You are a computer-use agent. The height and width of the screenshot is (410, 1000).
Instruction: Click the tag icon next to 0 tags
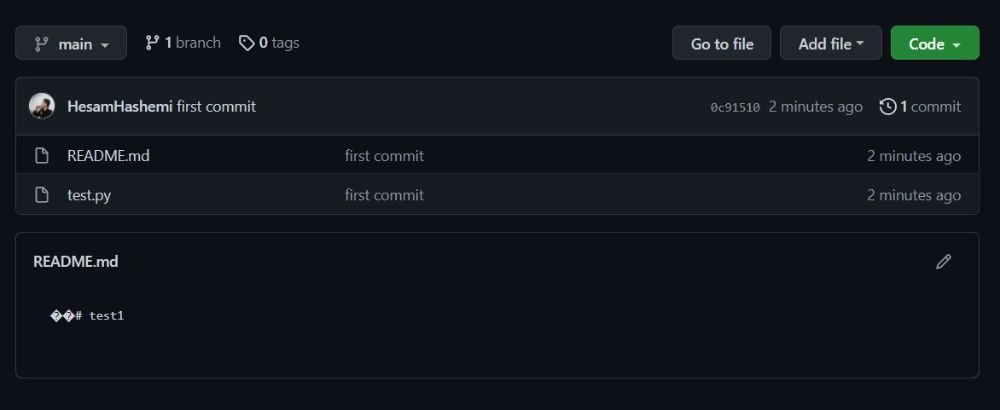(246, 43)
